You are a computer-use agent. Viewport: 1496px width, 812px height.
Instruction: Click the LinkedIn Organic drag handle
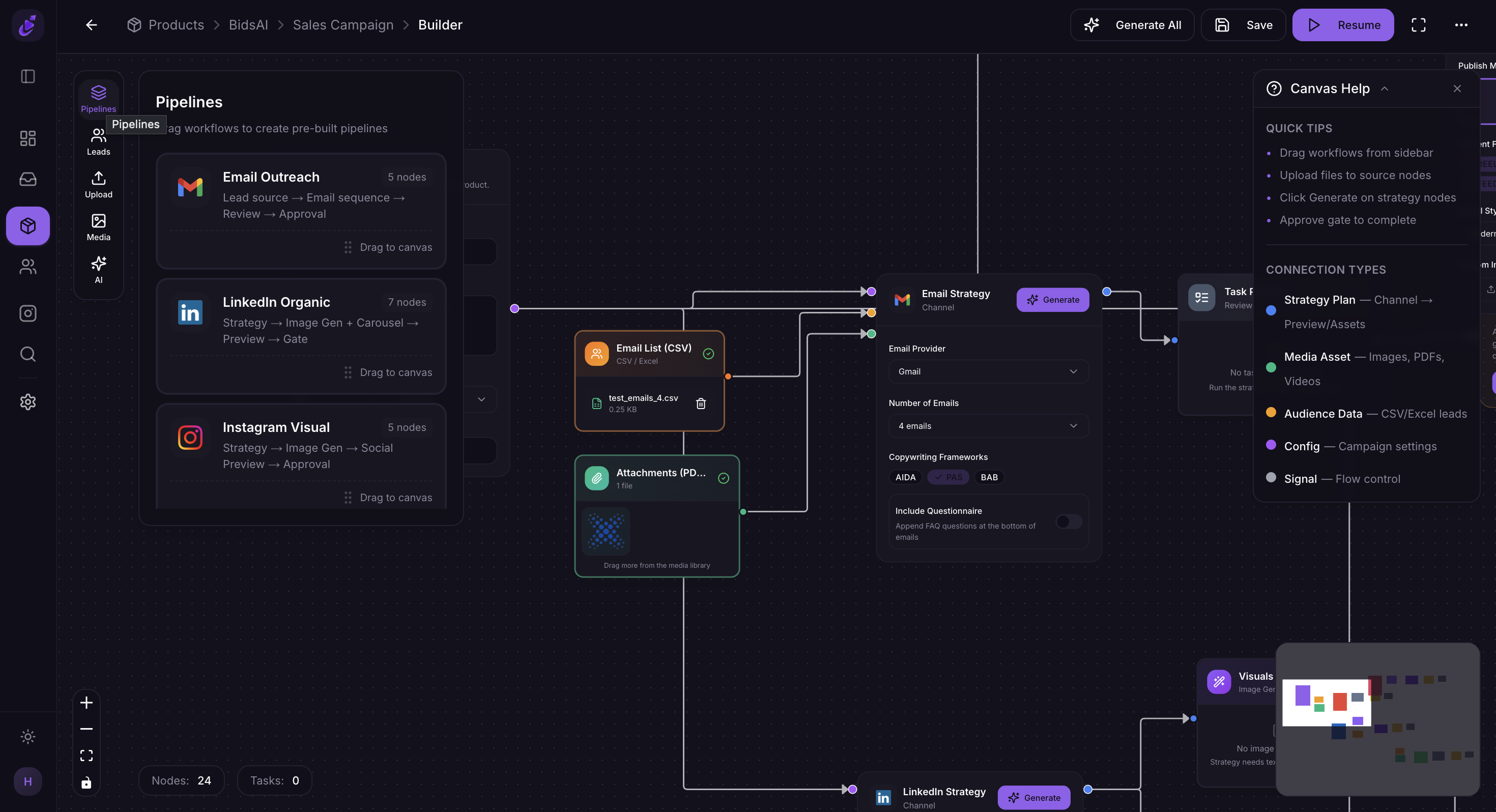point(348,372)
